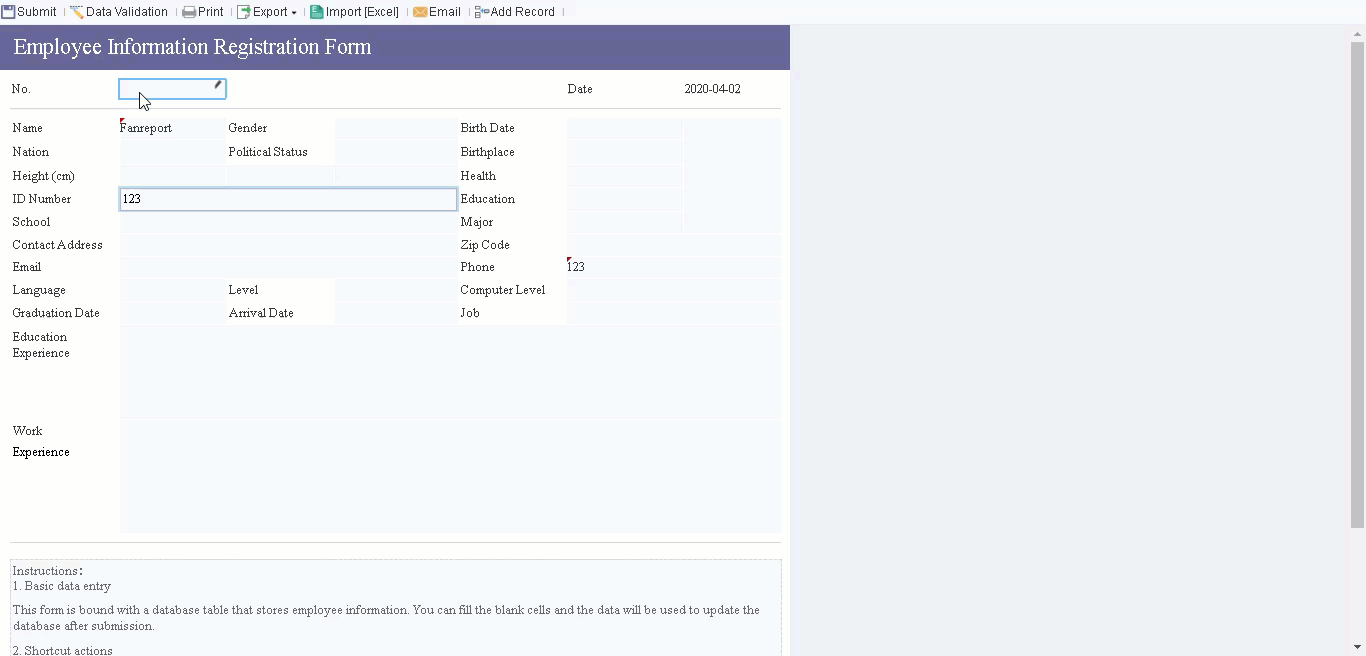Screen dimensions: 1366x656
Task: Click the Arrival Date input cell
Action: click(396, 313)
